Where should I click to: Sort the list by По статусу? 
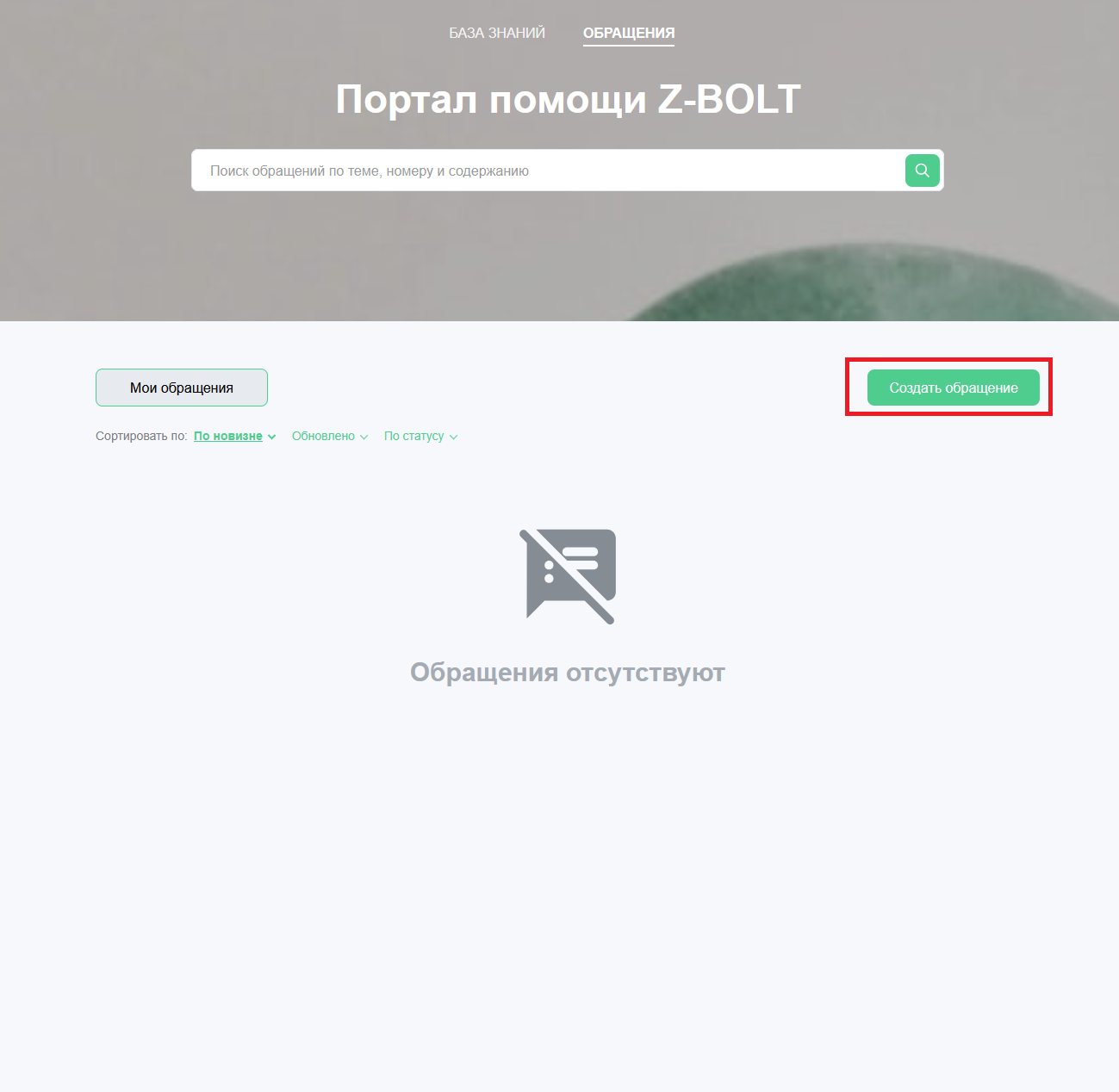coord(413,436)
